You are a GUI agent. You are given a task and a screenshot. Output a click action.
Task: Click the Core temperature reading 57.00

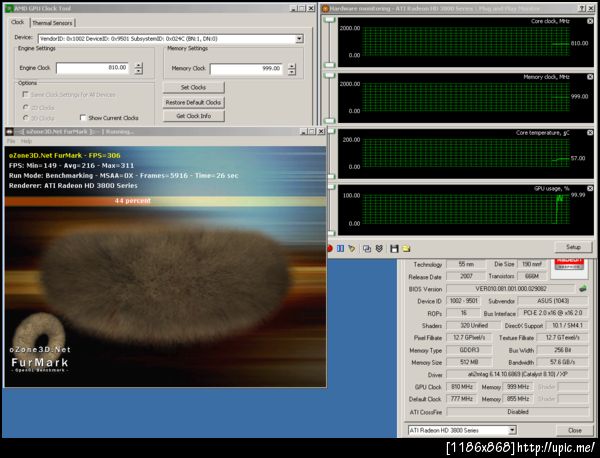578,158
